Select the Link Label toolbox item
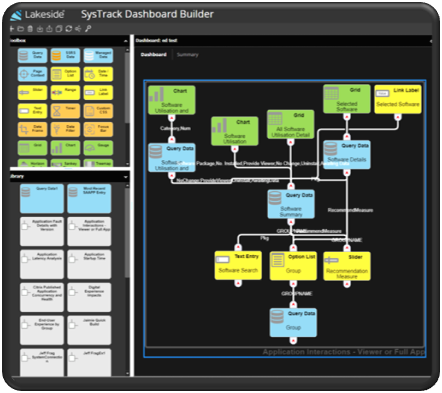Screen dimensions: 442x393 click(98, 93)
